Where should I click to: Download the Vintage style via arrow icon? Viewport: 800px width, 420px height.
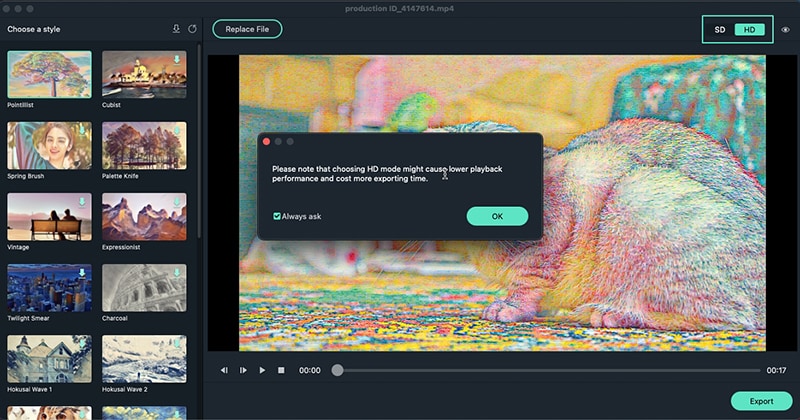82,202
